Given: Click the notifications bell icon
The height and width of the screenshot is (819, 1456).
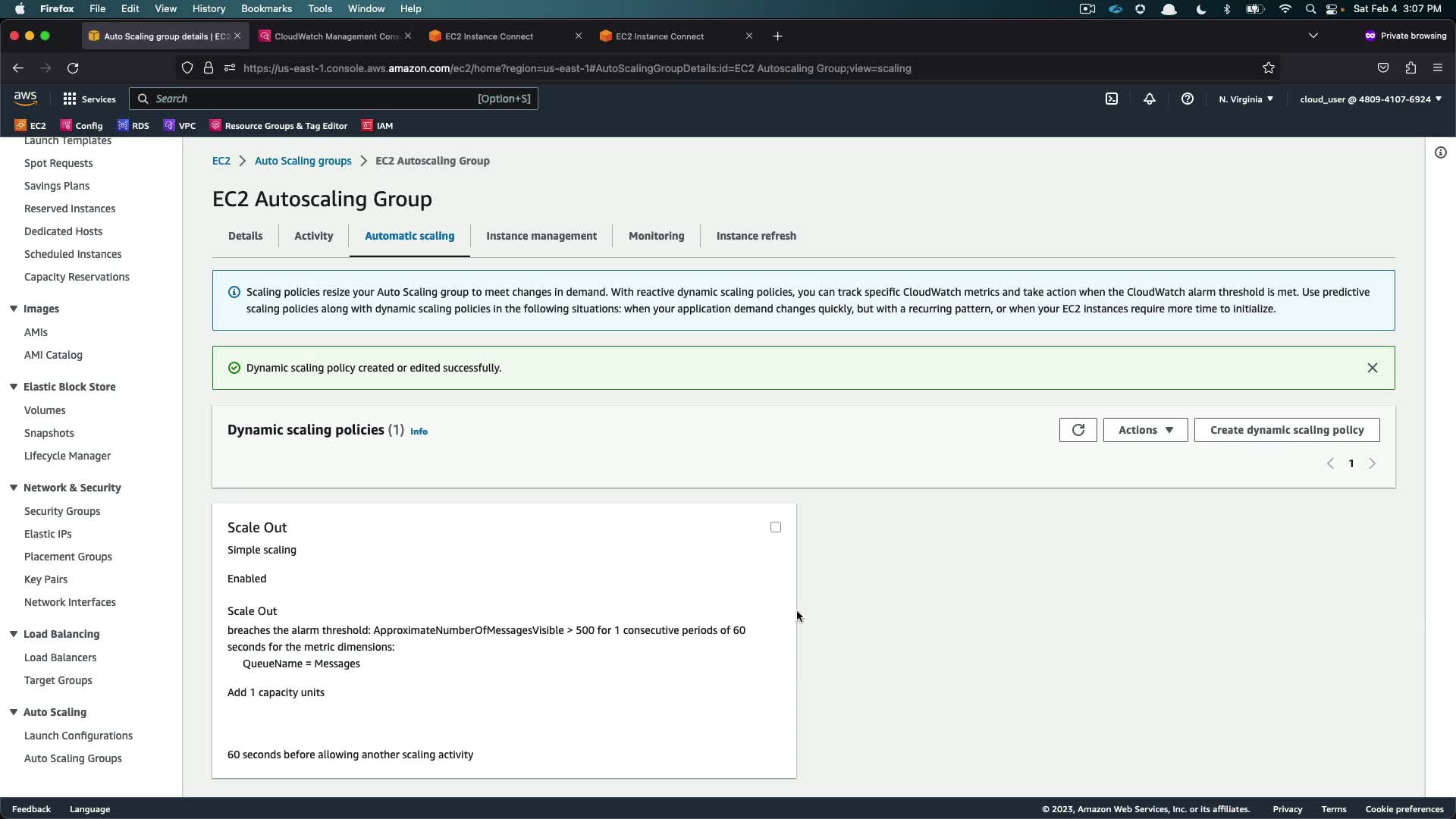Looking at the screenshot, I should pyautogui.click(x=1150, y=99).
